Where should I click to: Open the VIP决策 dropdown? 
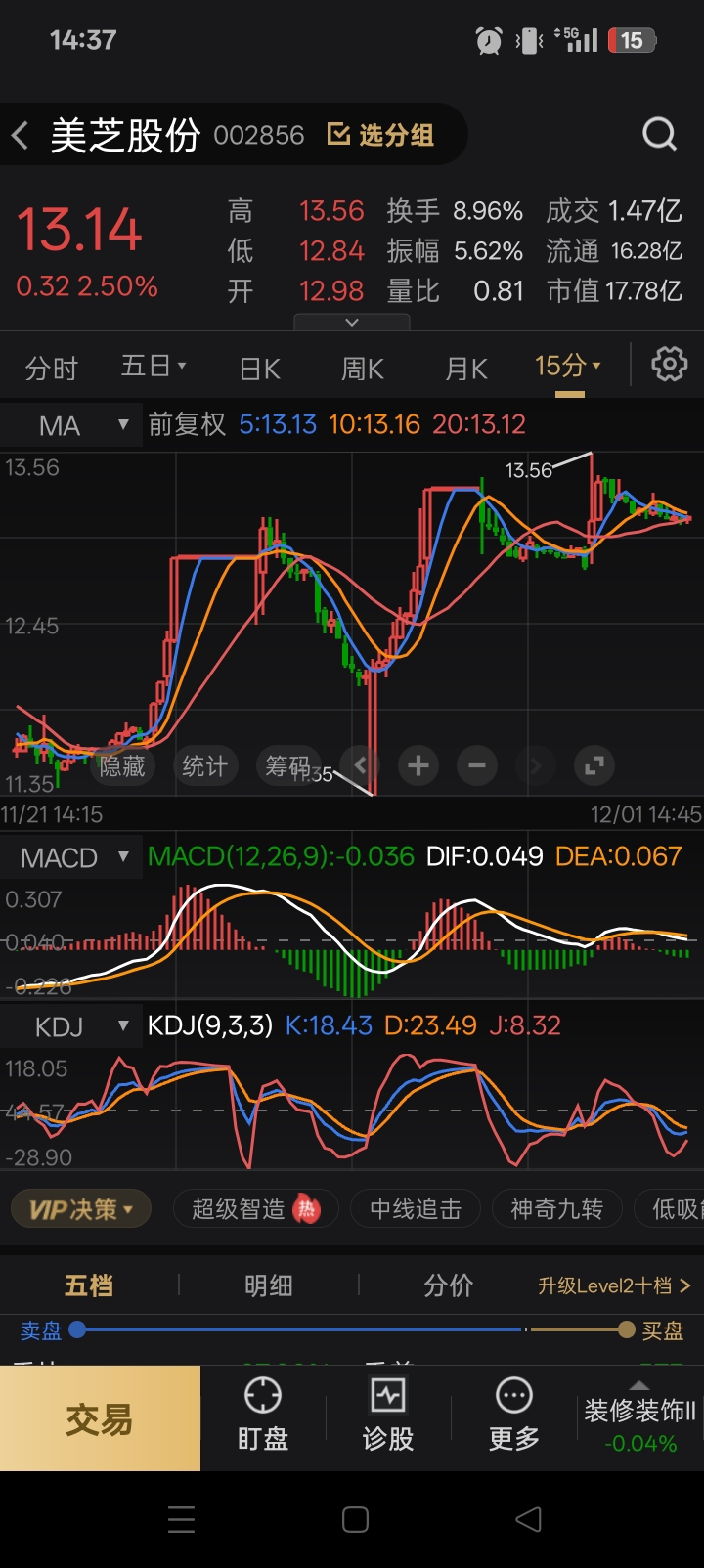[81, 1209]
